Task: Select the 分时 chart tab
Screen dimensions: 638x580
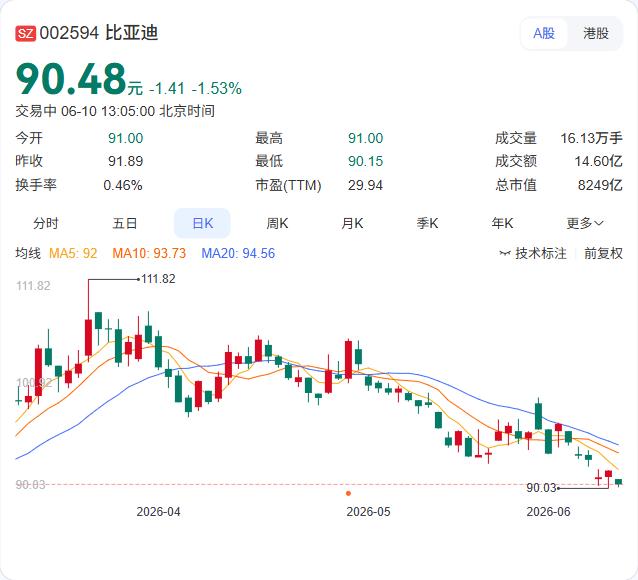Action: pyautogui.click(x=46, y=223)
